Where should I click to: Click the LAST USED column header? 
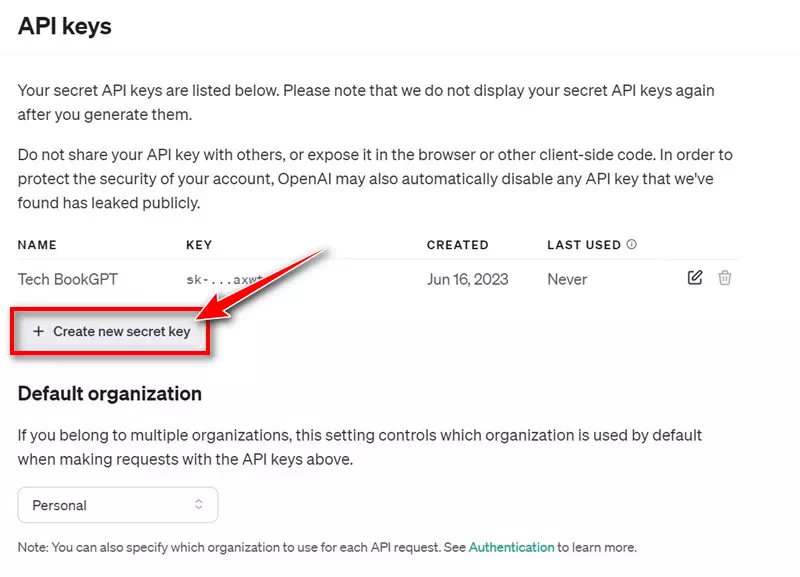(x=584, y=245)
